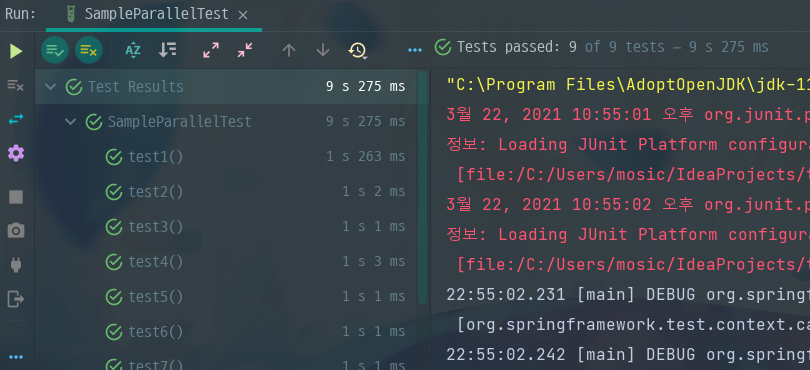This screenshot has width=810, height=370.
Task: Click the green Rerun tests play icon
Action: coord(16,51)
